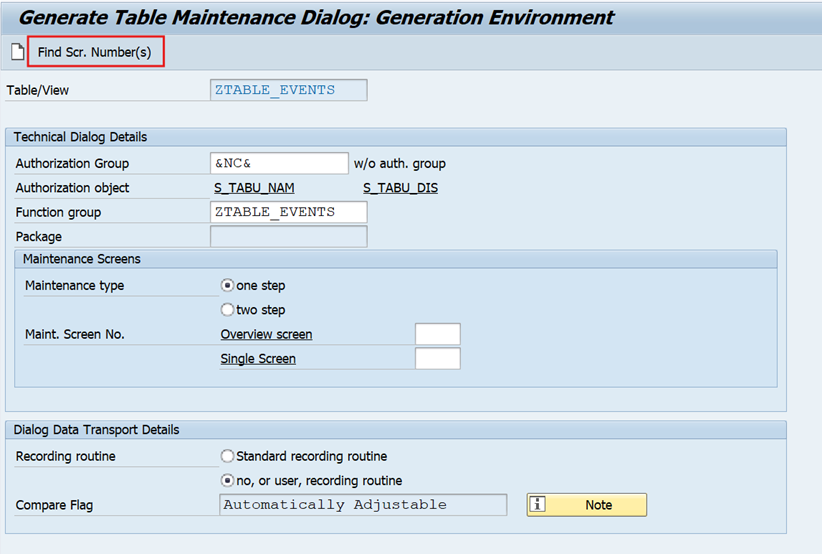Click the empty Package field
Screen dimensions: 822x554
(288, 237)
